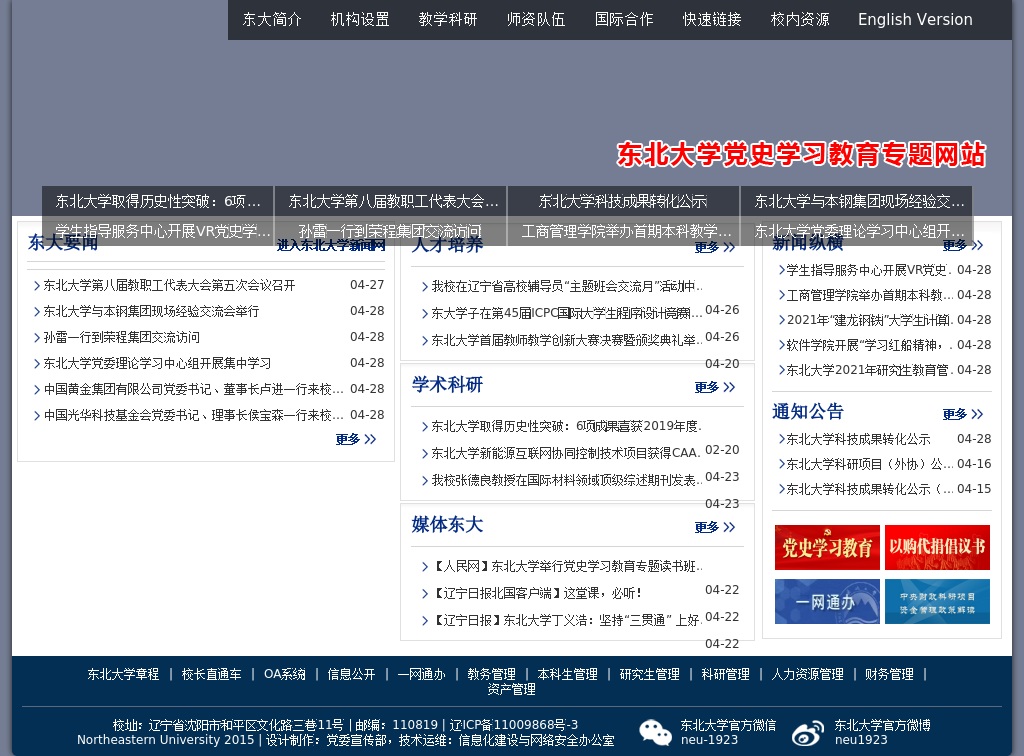Open news 孙雷一行到荣程集团交流访问 in list
This screenshot has width=1024, height=756.
(121, 338)
